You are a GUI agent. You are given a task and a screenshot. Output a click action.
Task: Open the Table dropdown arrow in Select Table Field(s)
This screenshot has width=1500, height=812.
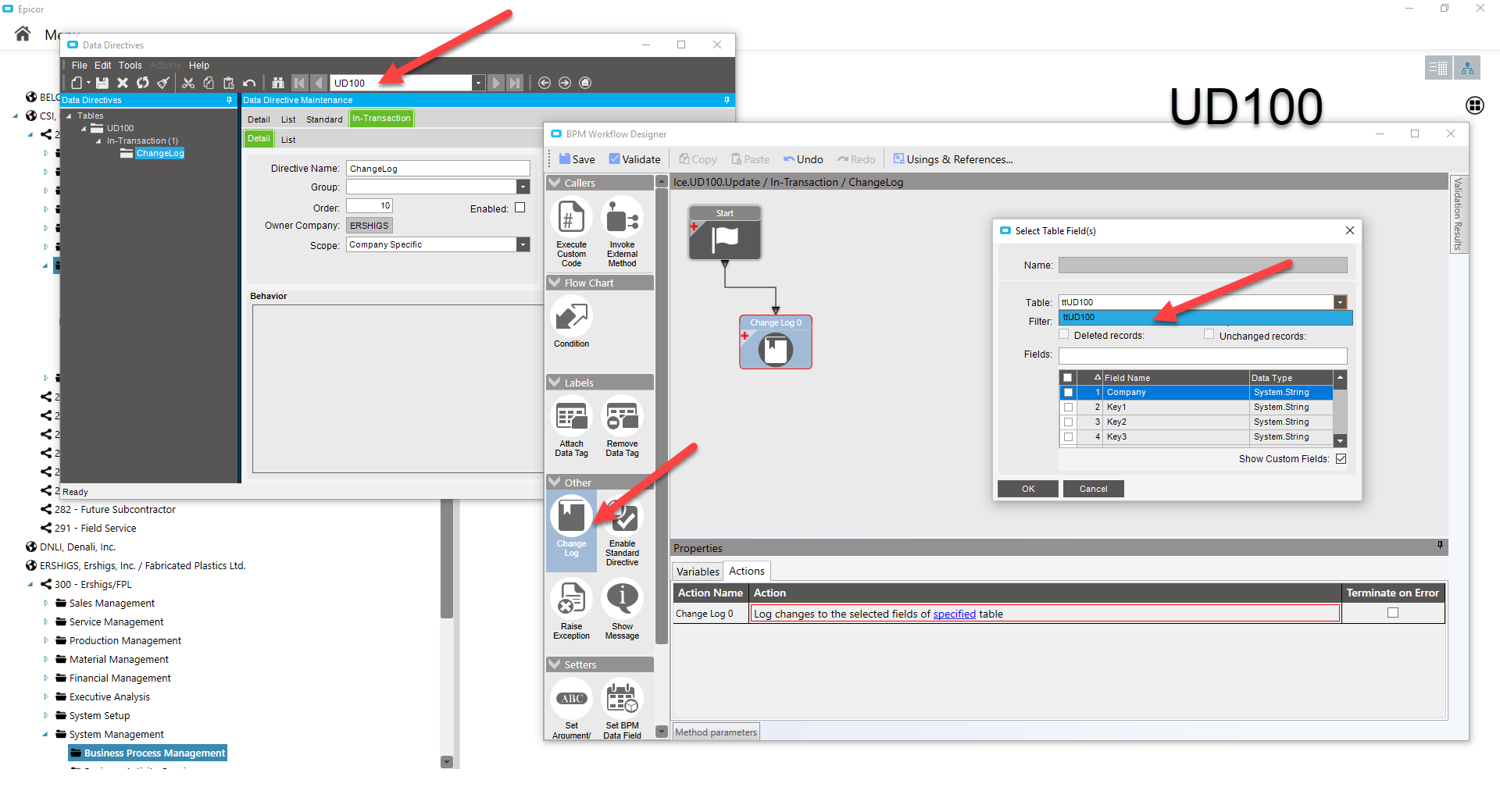click(x=1341, y=302)
